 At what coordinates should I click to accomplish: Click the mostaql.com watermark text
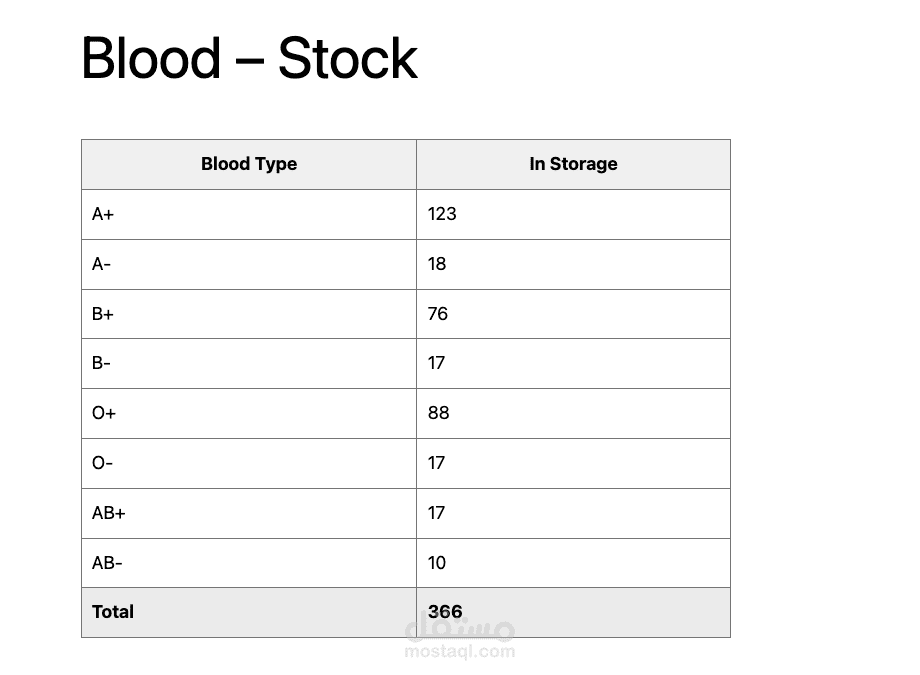click(460, 651)
